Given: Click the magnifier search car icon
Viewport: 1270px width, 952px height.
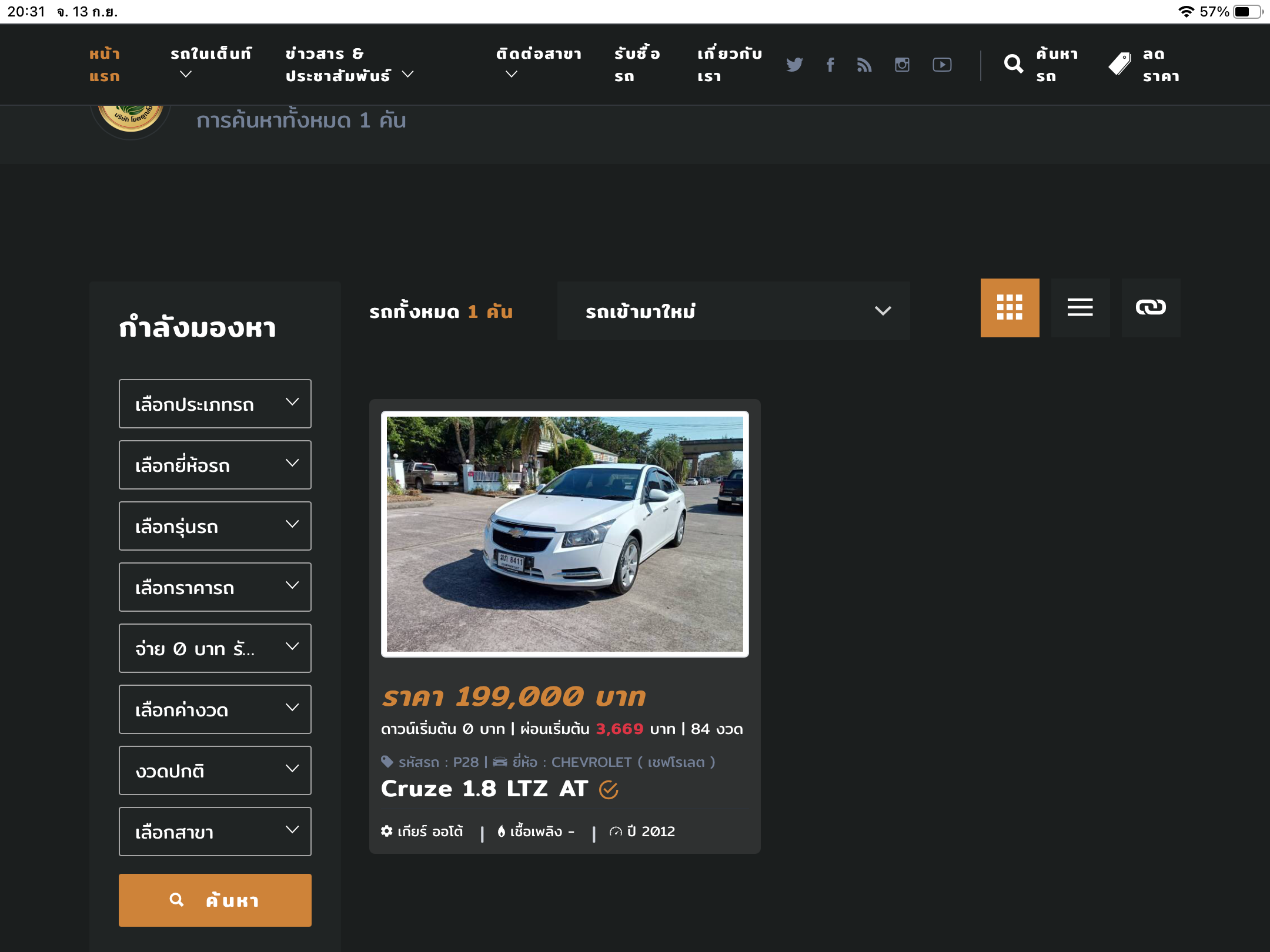Looking at the screenshot, I should (1014, 64).
